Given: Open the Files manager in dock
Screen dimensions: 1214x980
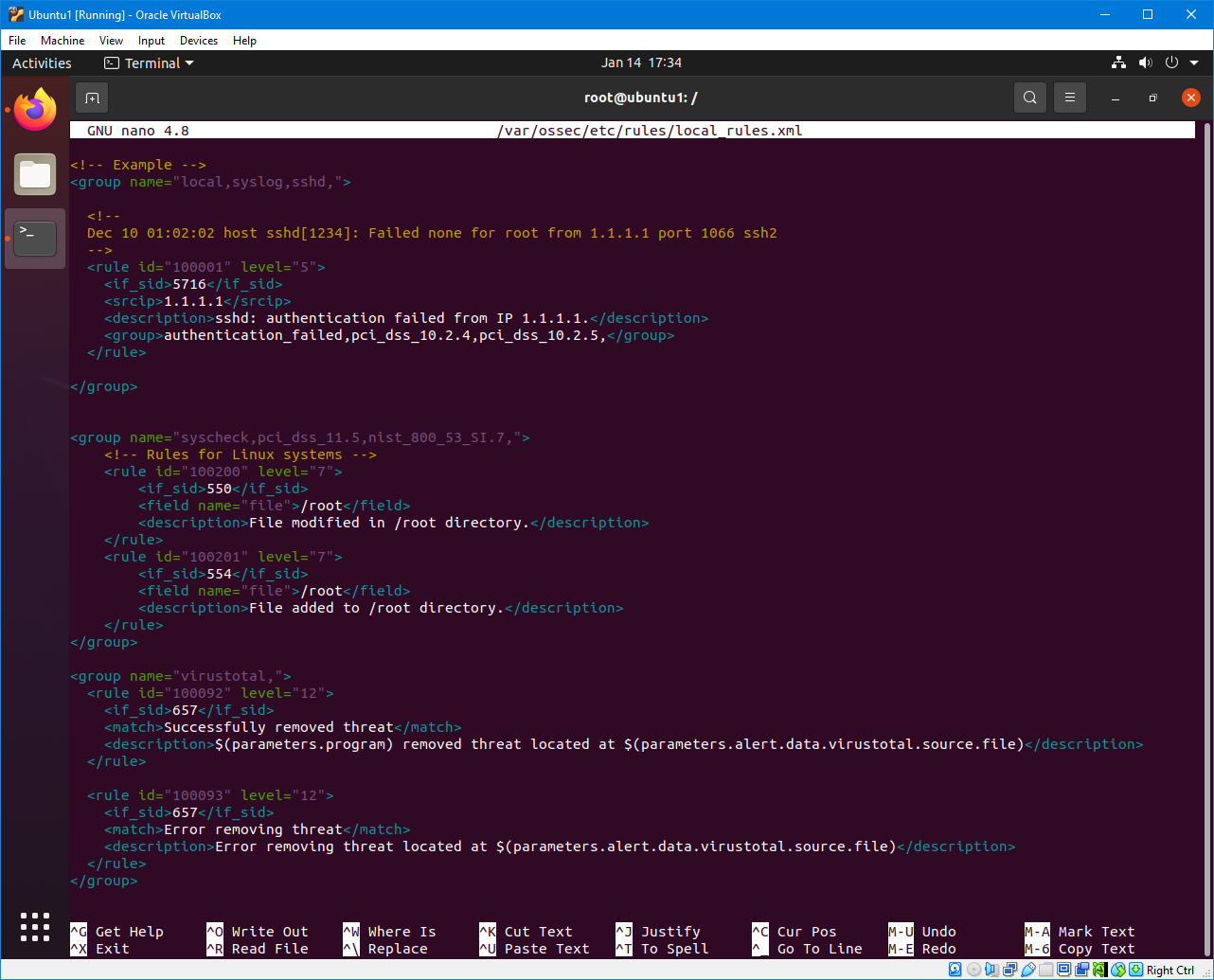Looking at the screenshot, I should click(35, 174).
